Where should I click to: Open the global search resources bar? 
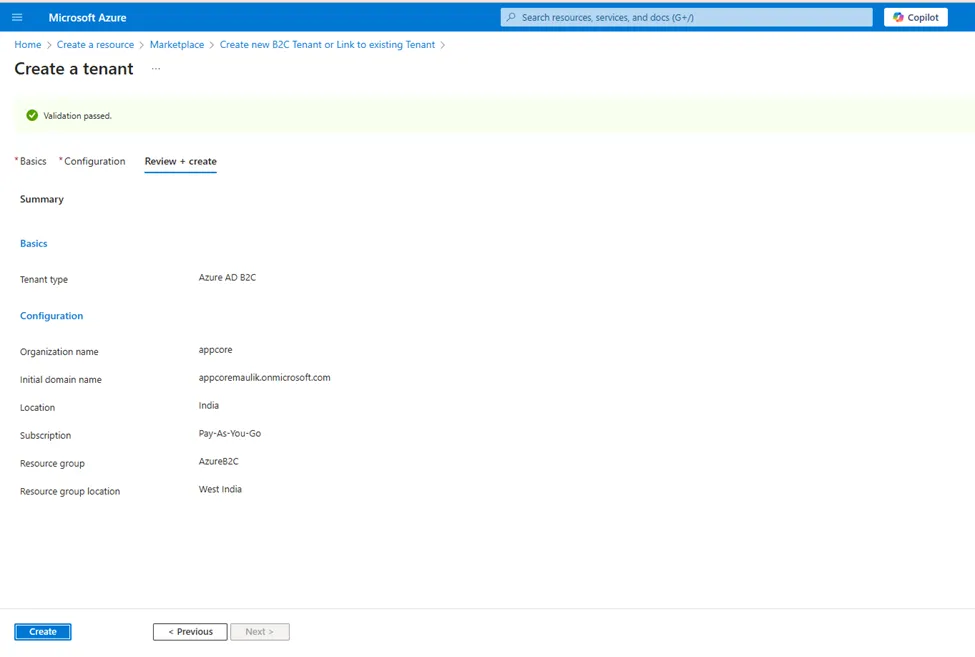(685, 16)
